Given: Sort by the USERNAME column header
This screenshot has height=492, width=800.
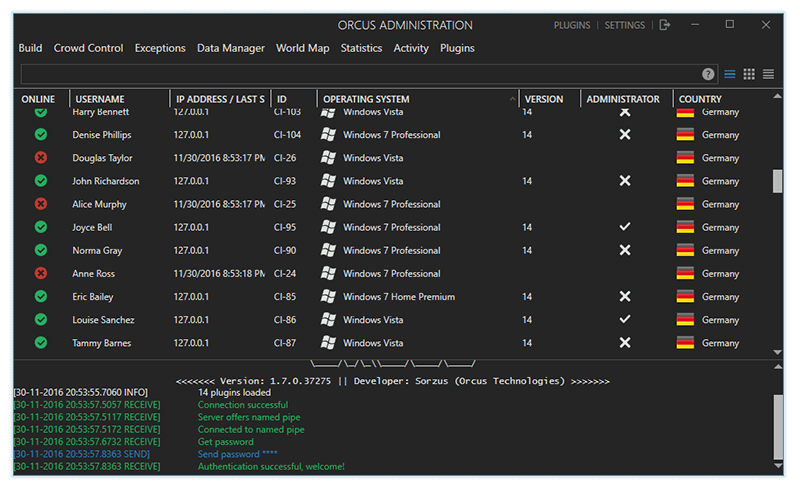Looking at the screenshot, I should (100, 99).
